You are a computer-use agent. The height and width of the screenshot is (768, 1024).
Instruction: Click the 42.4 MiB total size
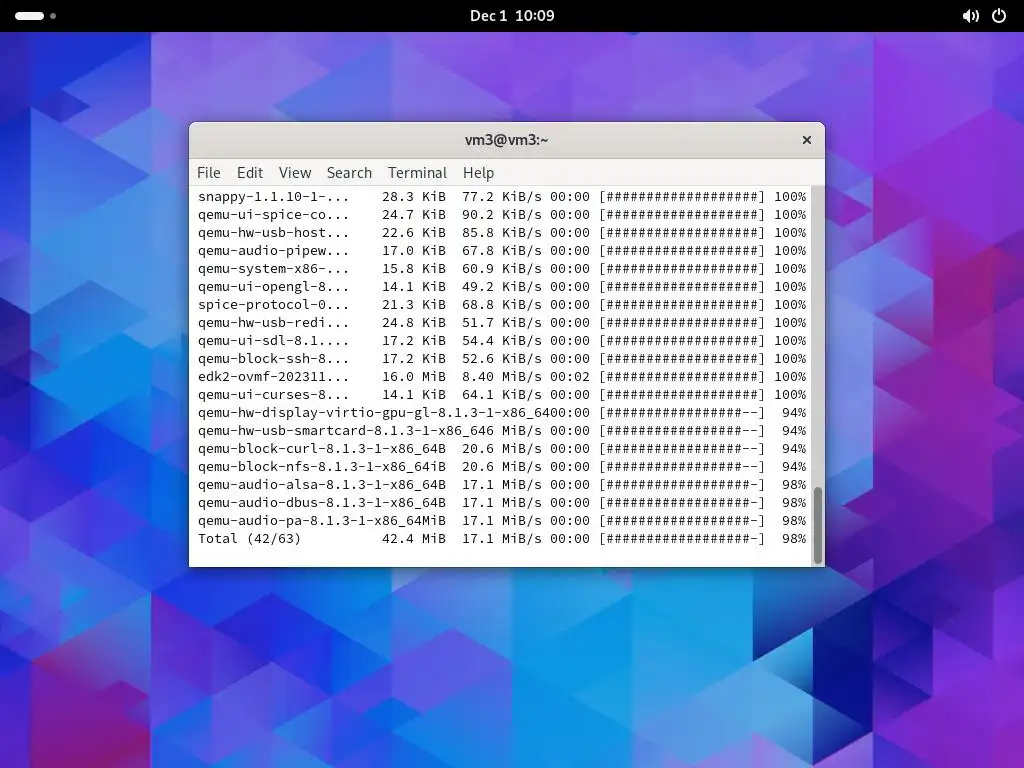pyautogui.click(x=413, y=539)
